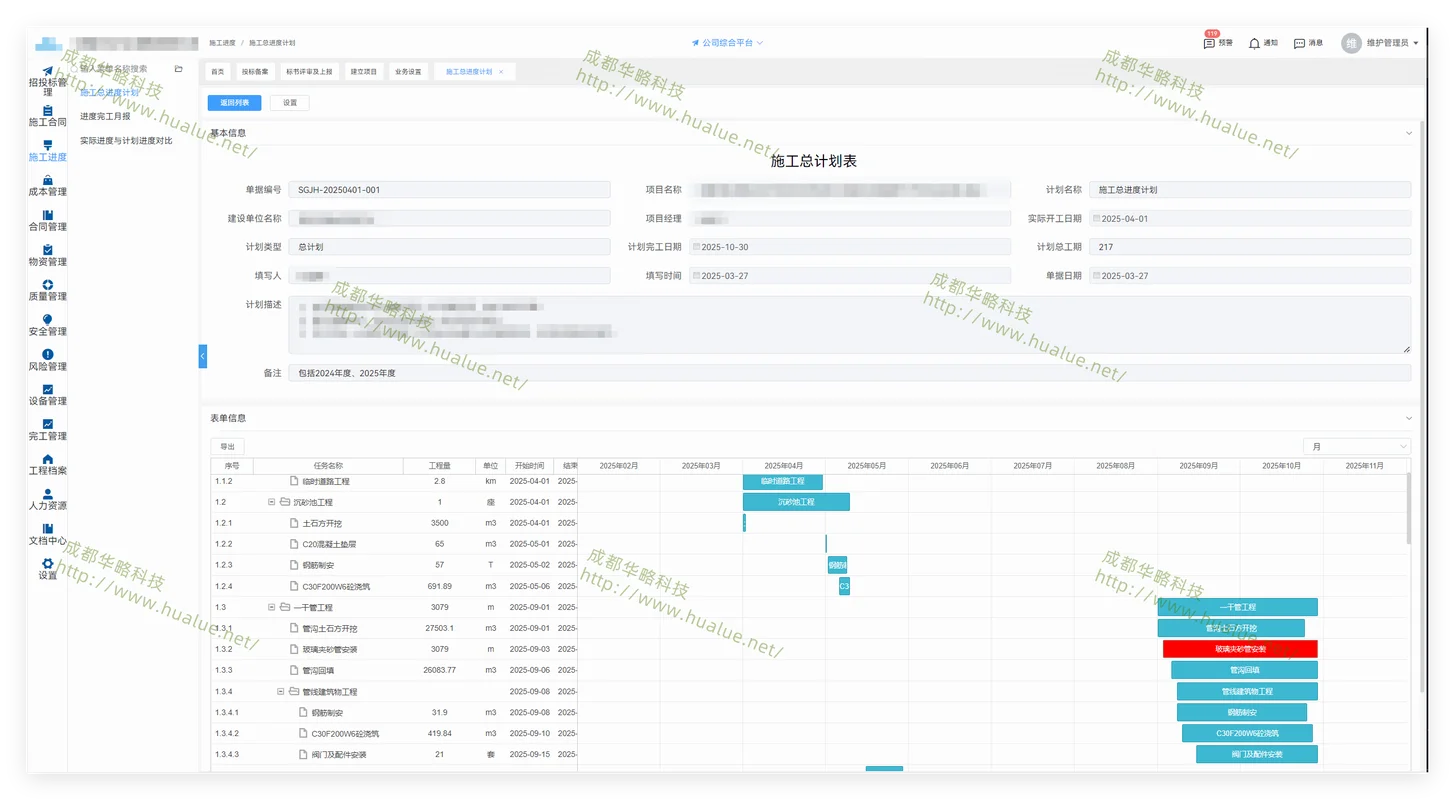Open 施工合同 module in sidebar
This screenshot has height=800, width=1456.
pyautogui.click(x=47, y=116)
